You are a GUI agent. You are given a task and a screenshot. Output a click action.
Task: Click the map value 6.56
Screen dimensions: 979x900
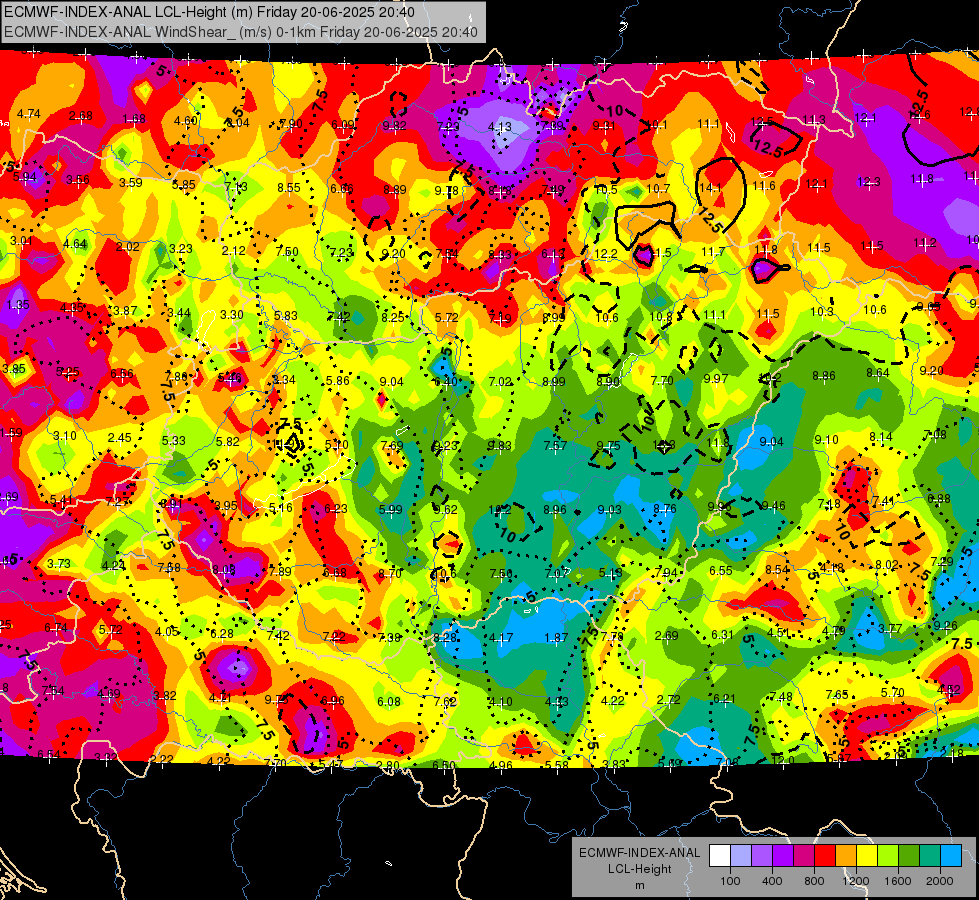tap(122, 374)
